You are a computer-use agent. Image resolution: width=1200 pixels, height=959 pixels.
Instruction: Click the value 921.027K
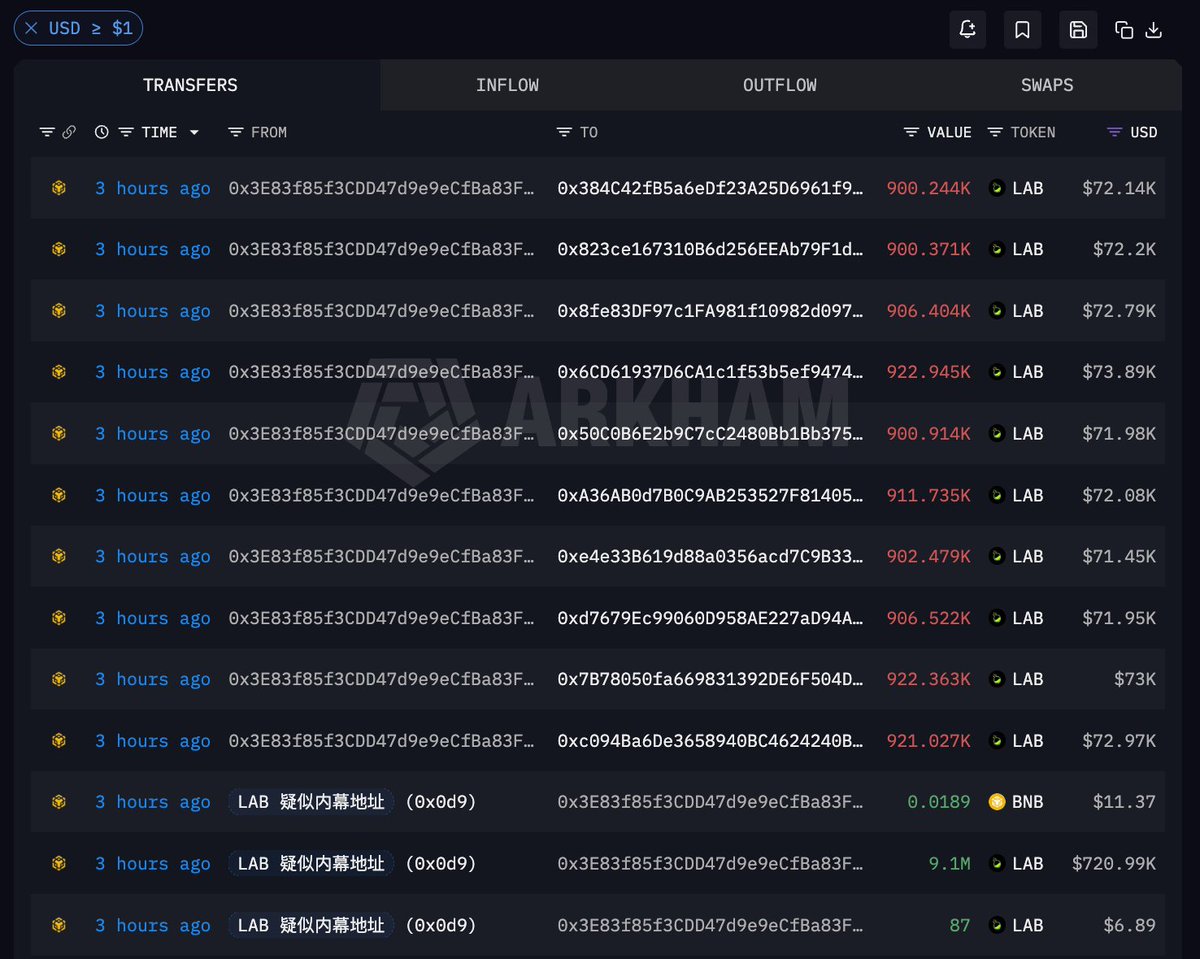tap(928, 741)
